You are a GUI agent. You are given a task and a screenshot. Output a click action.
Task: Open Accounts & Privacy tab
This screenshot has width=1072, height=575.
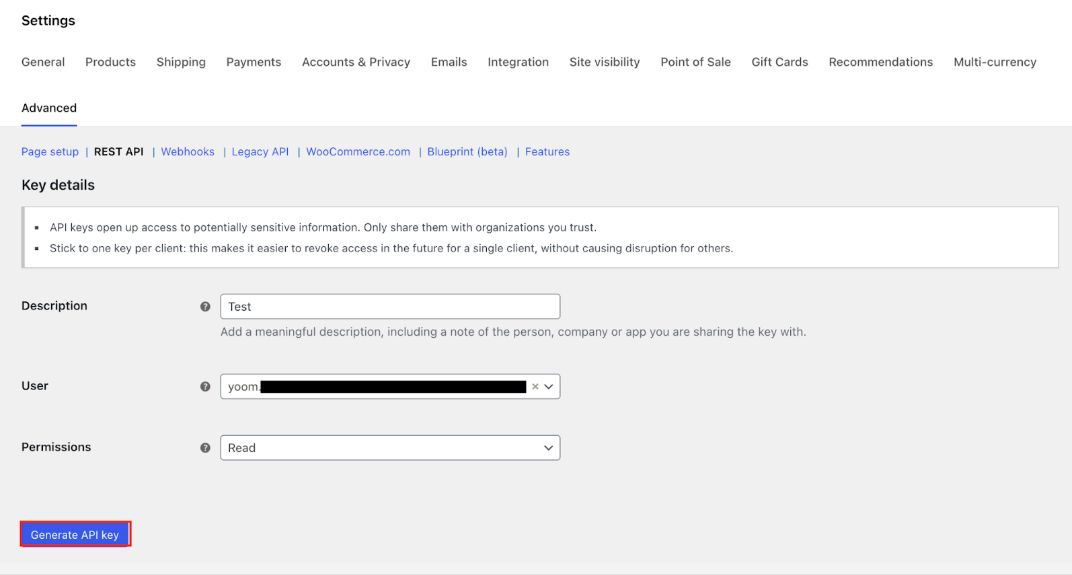point(356,62)
